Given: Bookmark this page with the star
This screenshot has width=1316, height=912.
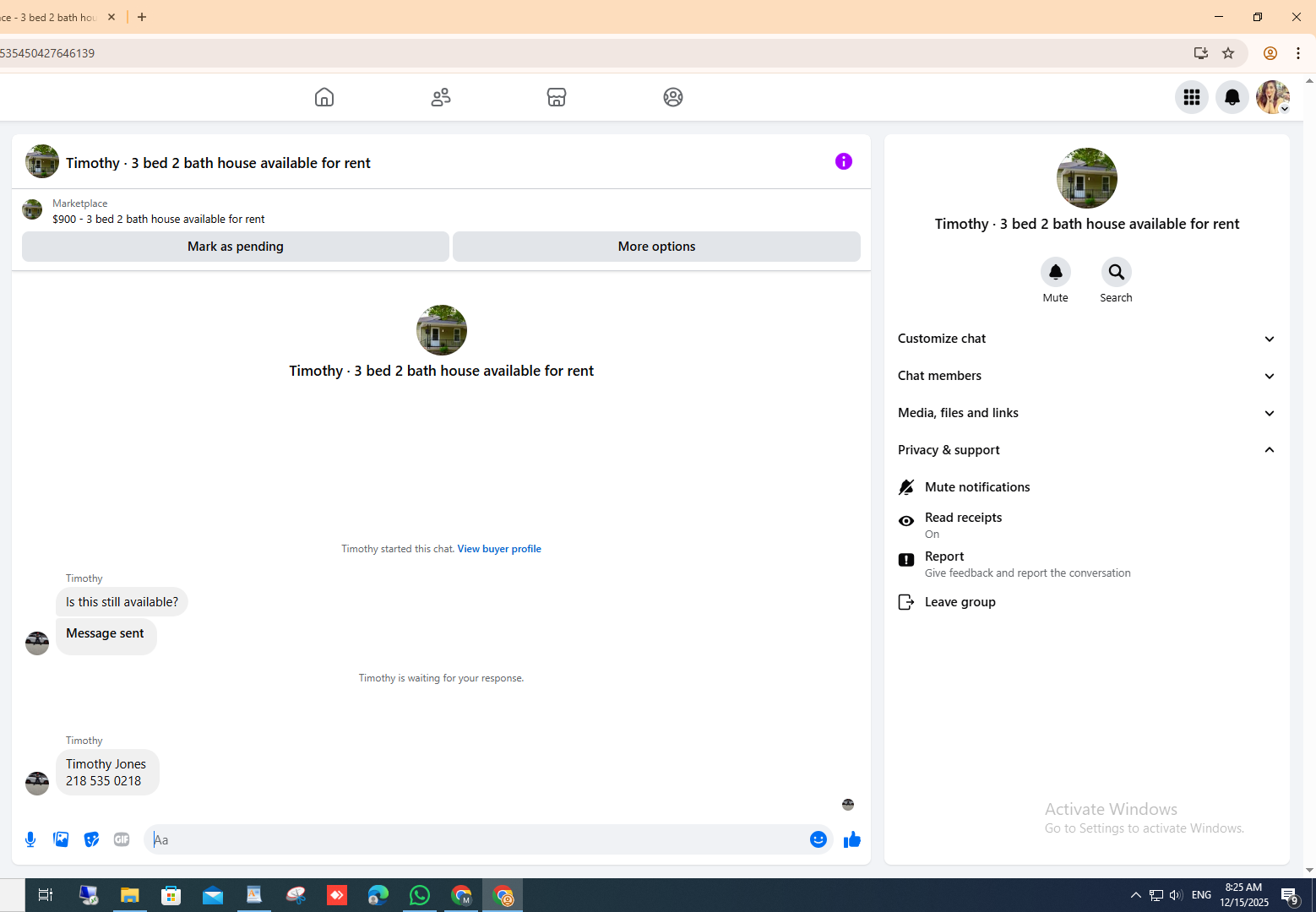Looking at the screenshot, I should click(x=1228, y=53).
